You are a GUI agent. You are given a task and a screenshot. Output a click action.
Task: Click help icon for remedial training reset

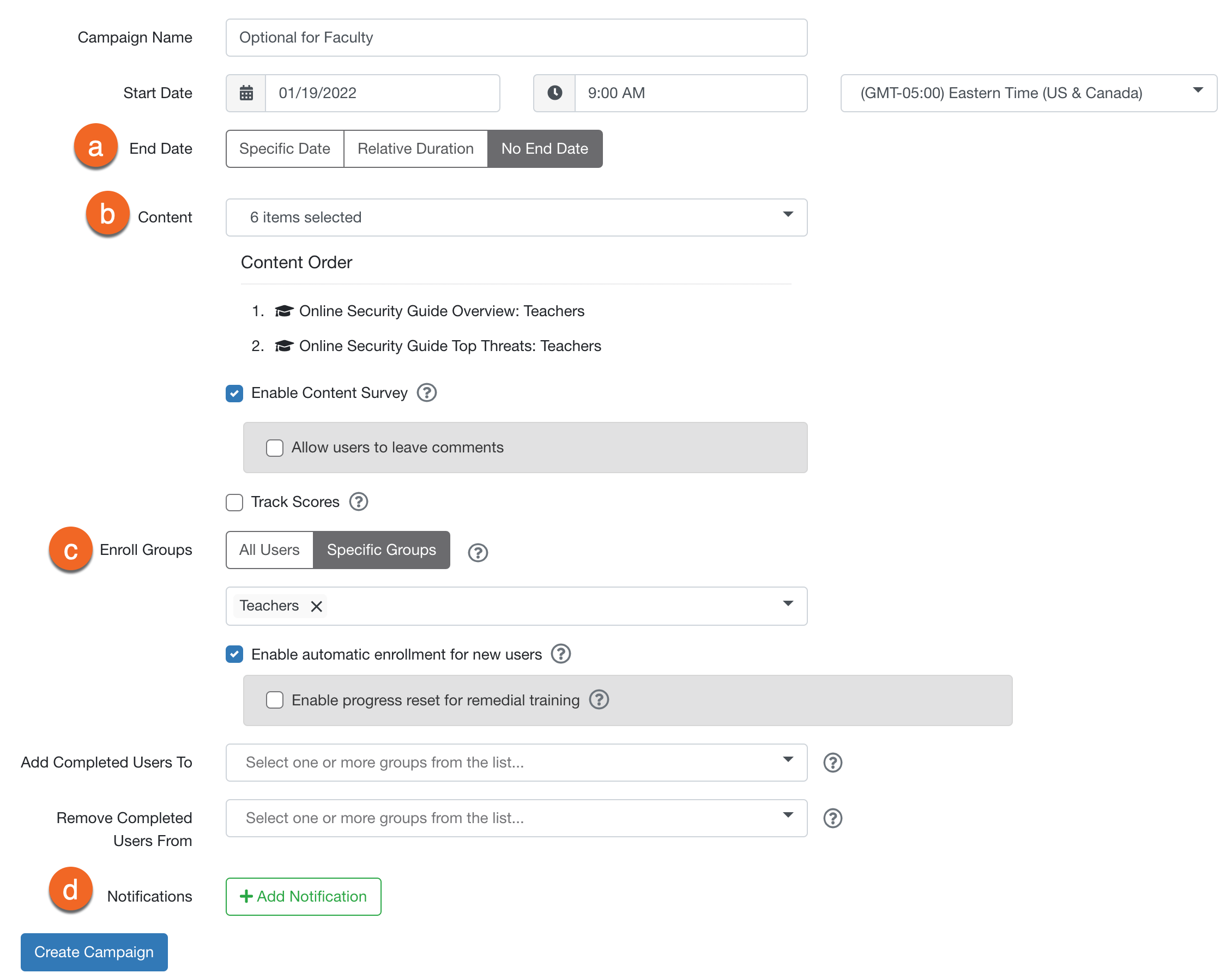pos(599,699)
